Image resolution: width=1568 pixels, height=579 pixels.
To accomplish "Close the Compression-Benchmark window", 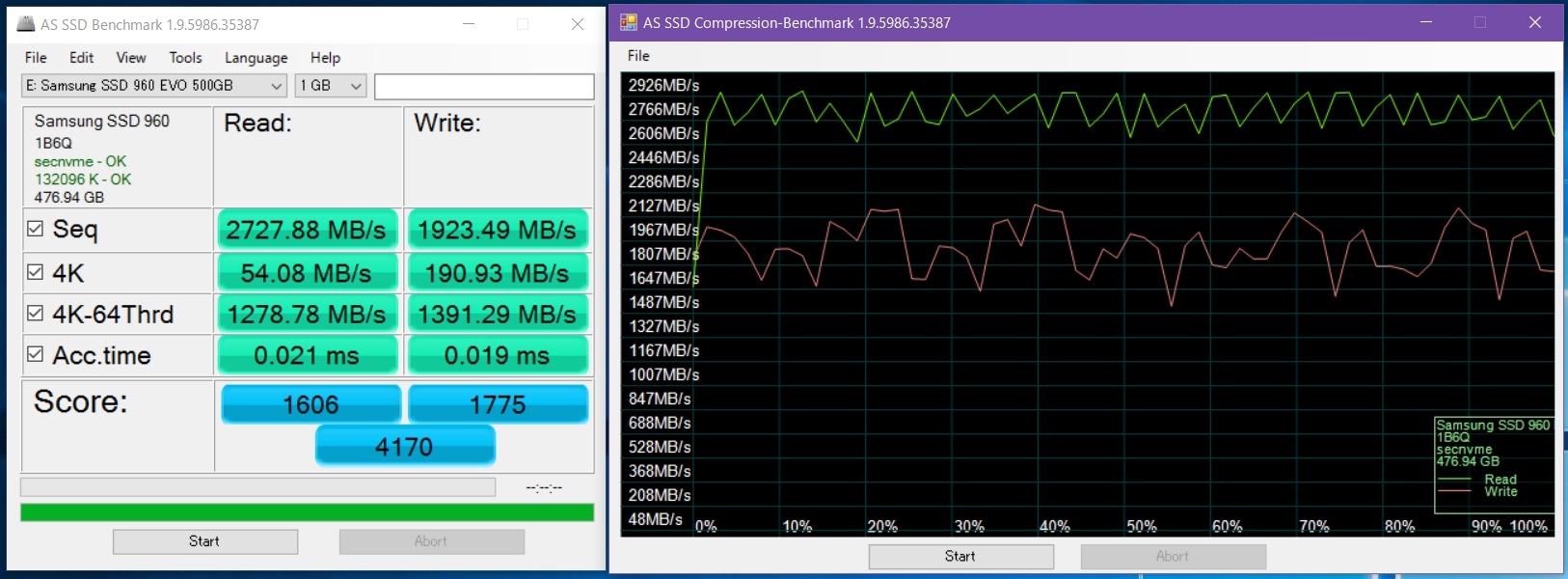I will (x=1534, y=22).
